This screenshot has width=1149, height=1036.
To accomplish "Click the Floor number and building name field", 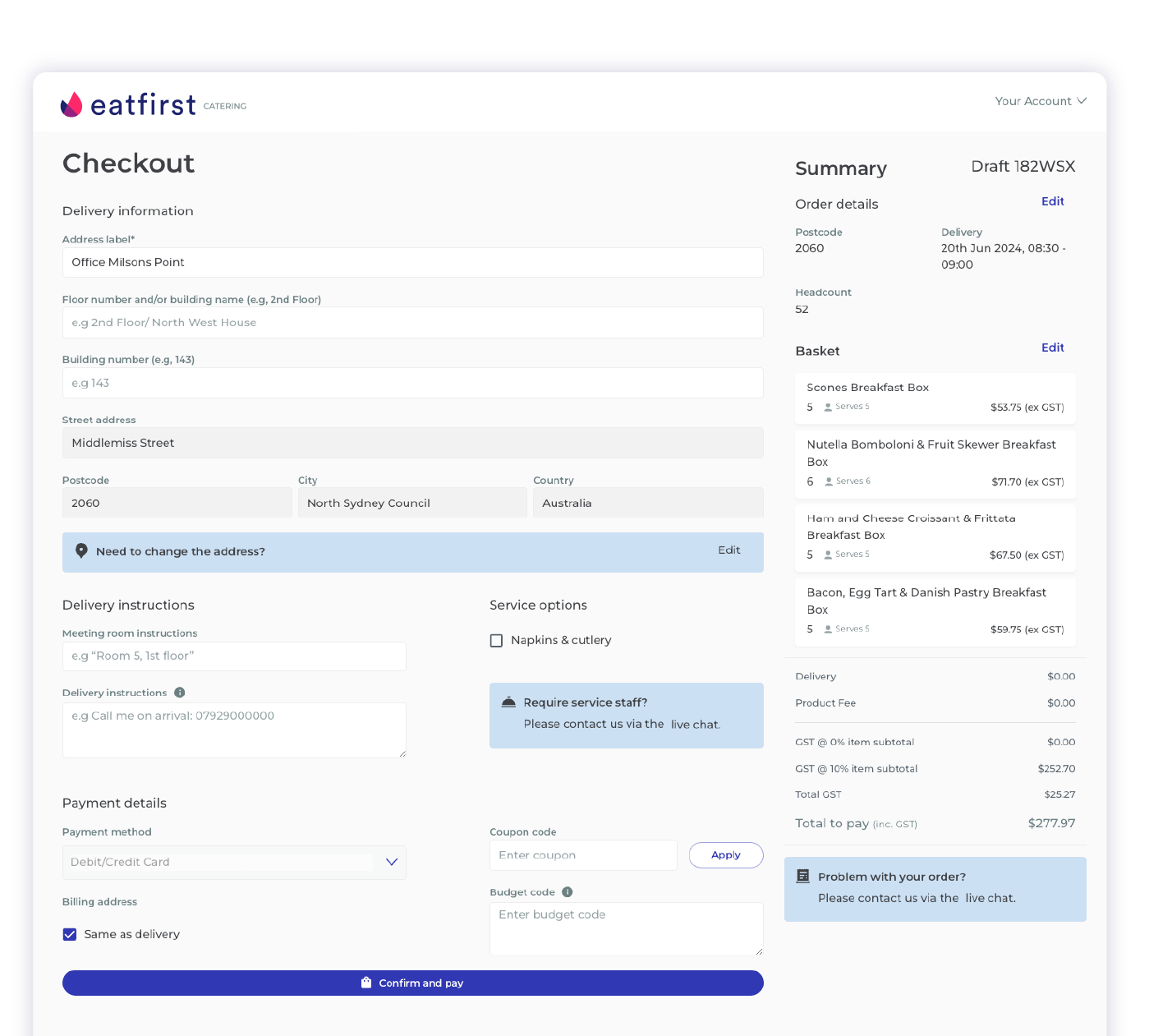I will (x=413, y=322).
